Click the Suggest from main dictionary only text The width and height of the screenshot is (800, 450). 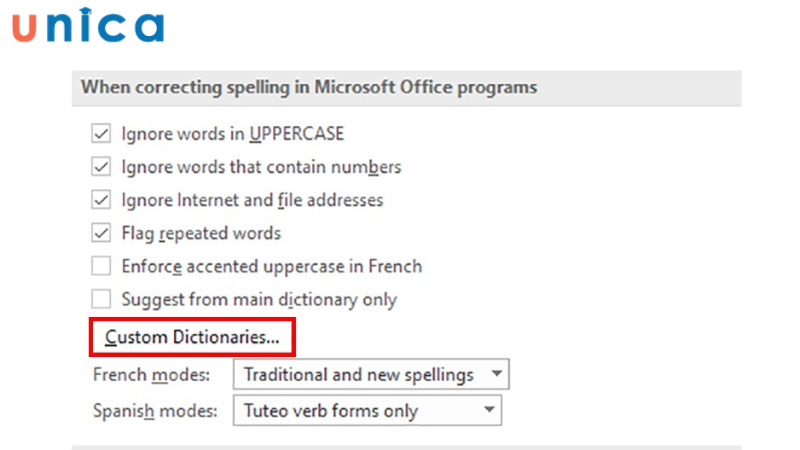point(259,299)
